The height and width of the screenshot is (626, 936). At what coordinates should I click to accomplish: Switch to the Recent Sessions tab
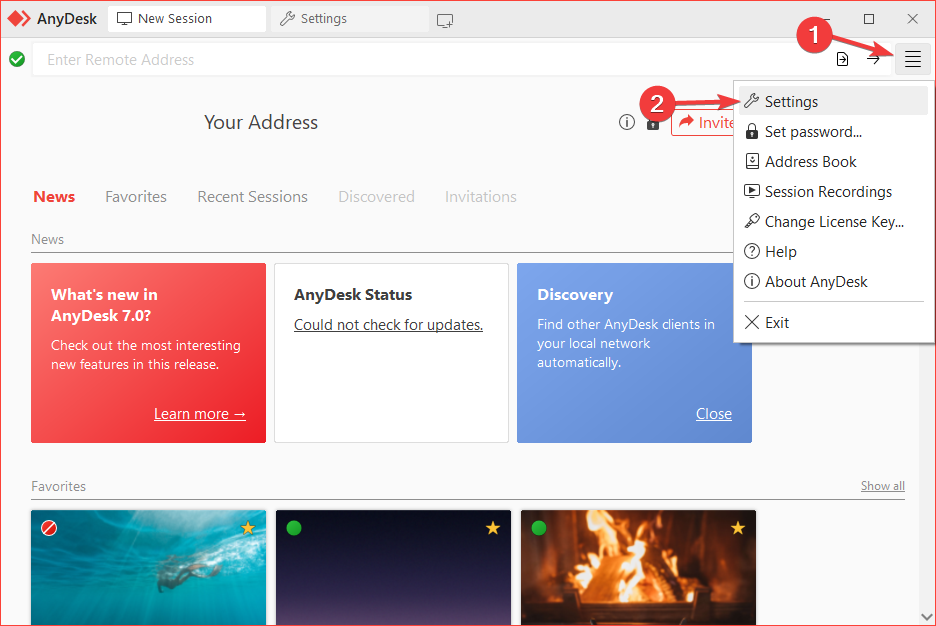click(252, 197)
